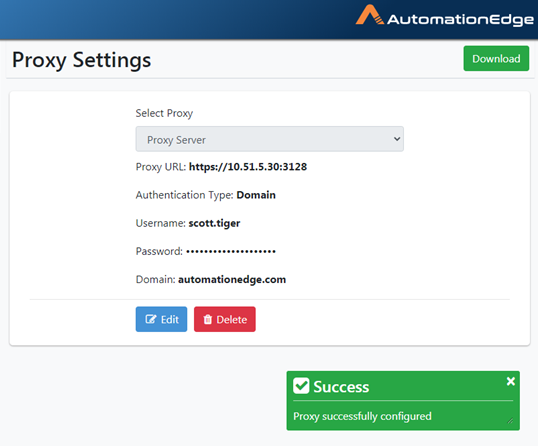Click the Select Proxy field label
The image size is (538, 446).
[x=164, y=113]
